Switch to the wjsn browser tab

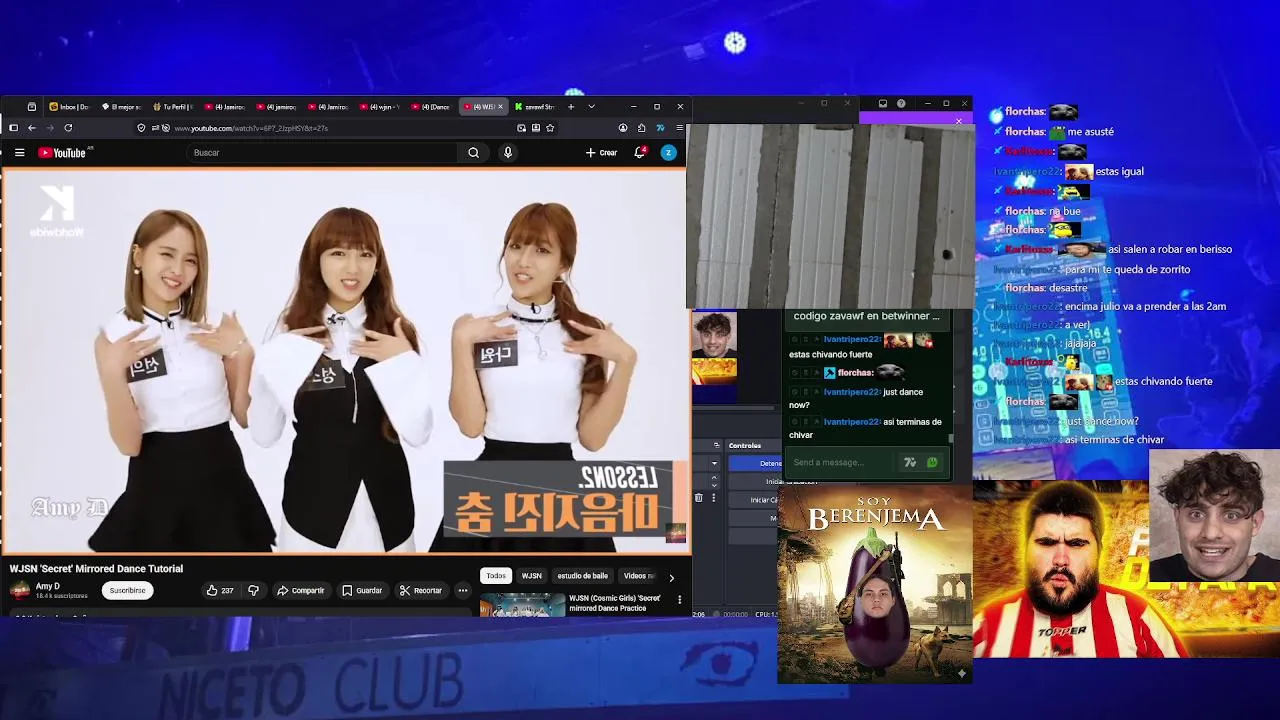pyautogui.click(x=380, y=106)
